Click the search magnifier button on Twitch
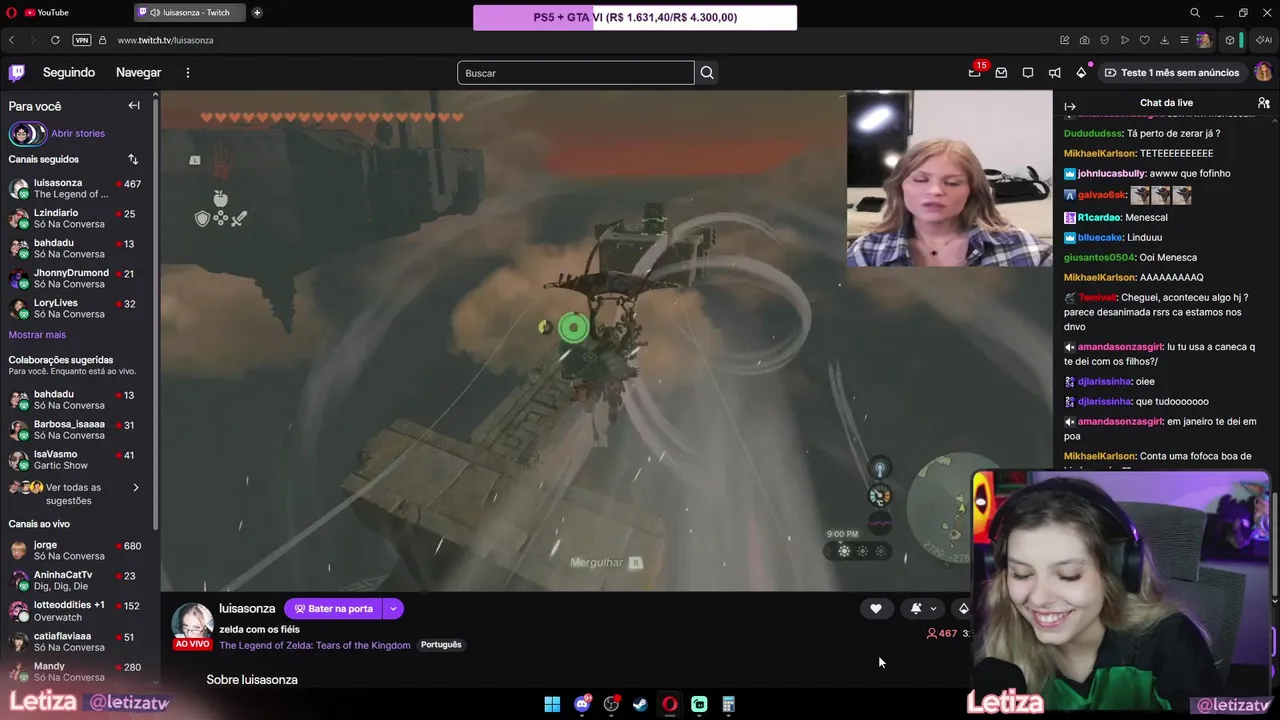Screen dimensions: 1280x720 (707, 72)
